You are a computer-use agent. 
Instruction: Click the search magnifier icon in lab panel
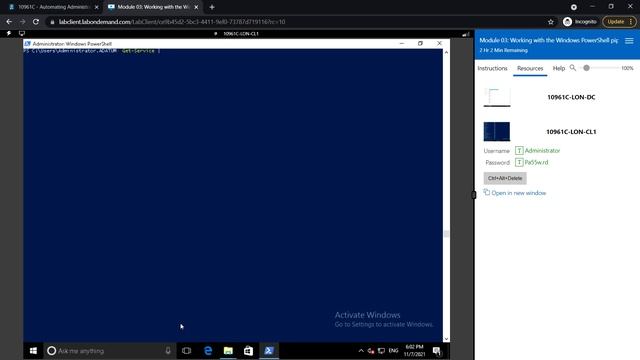pyautogui.click(x=573, y=68)
